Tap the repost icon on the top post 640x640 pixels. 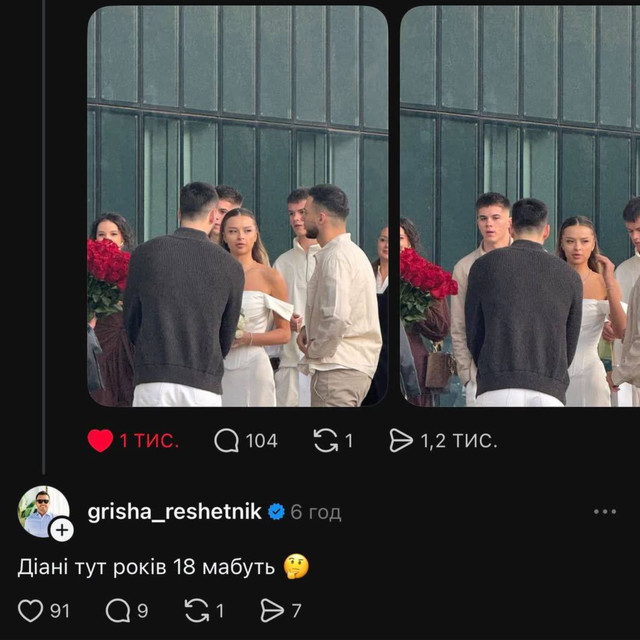tap(326, 441)
